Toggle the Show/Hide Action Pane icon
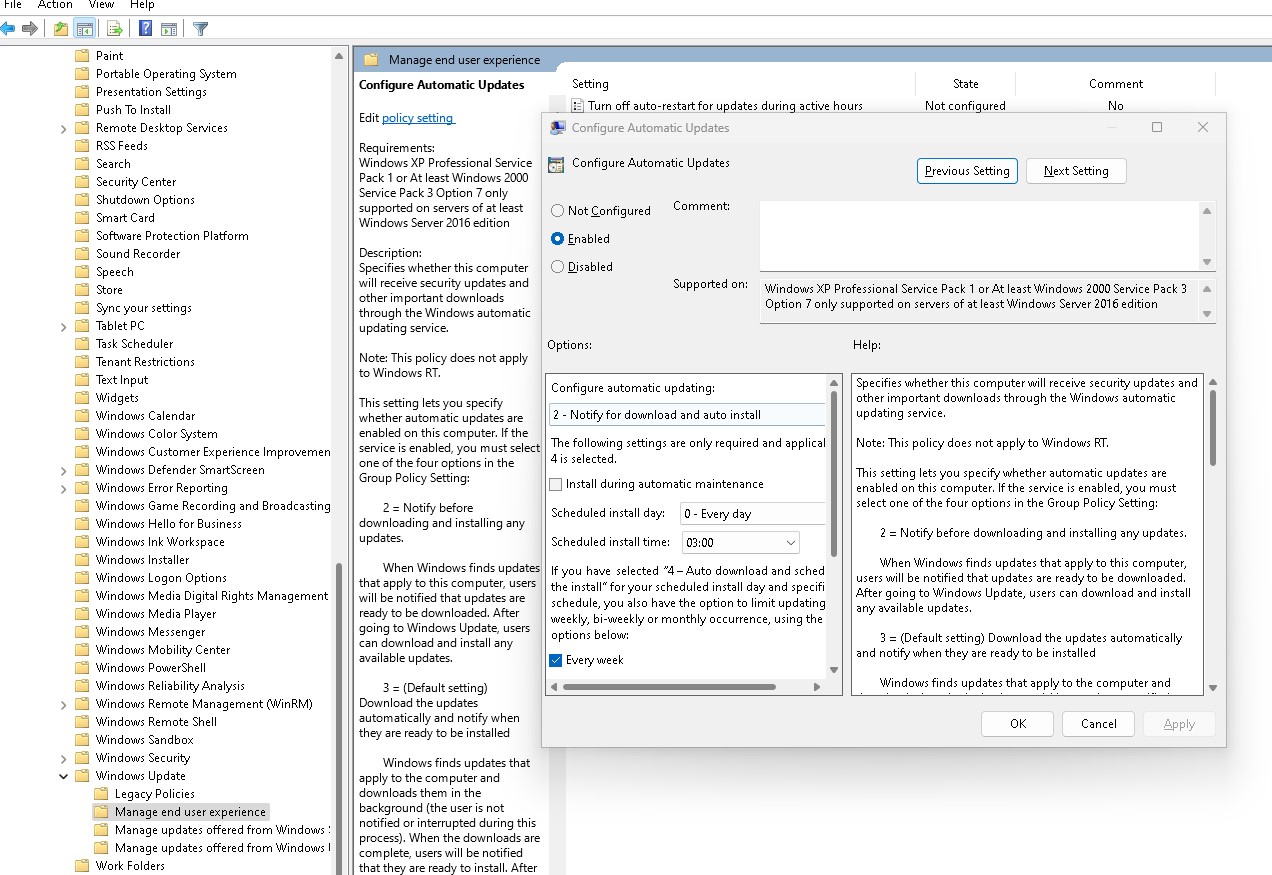This screenshot has width=1272, height=875. 169,28
